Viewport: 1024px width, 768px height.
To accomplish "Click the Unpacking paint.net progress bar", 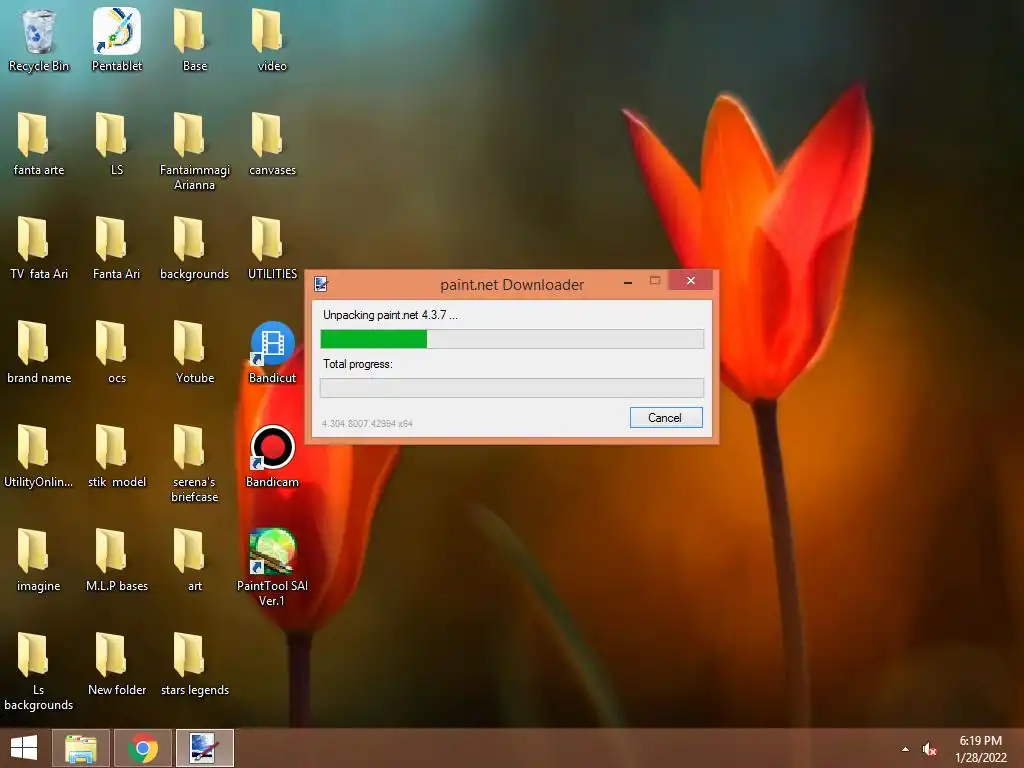I will point(512,339).
